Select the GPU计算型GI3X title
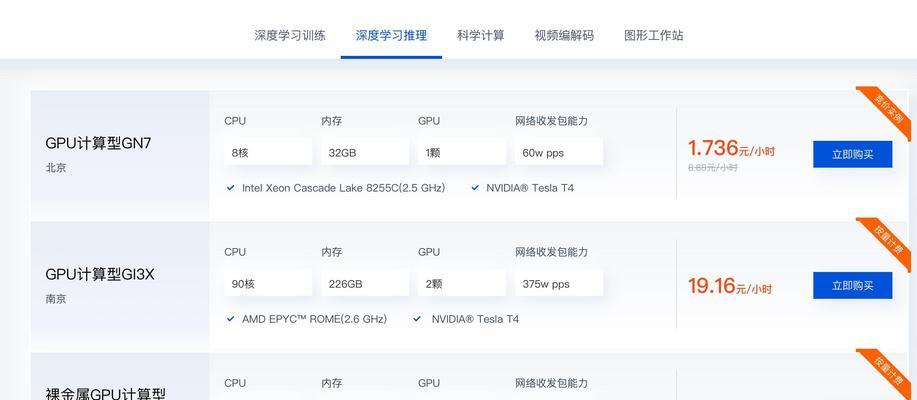 tap(100, 274)
